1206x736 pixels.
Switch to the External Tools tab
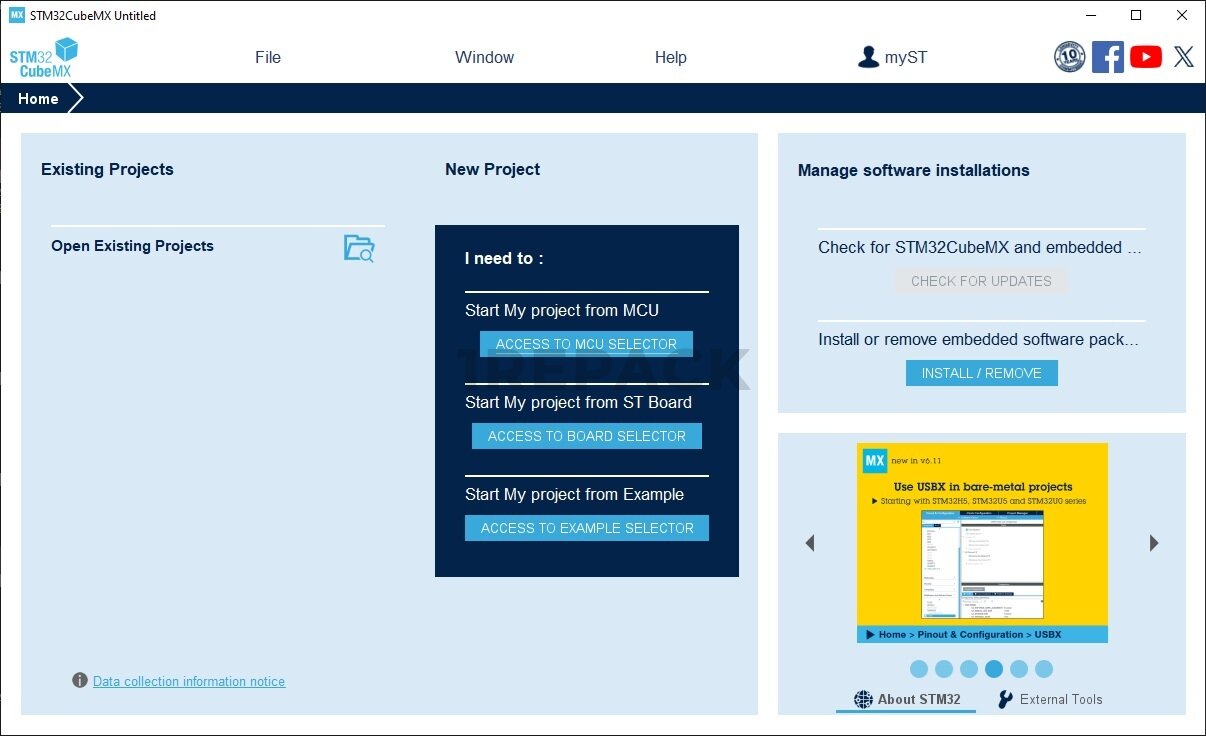pyautogui.click(x=1050, y=699)
